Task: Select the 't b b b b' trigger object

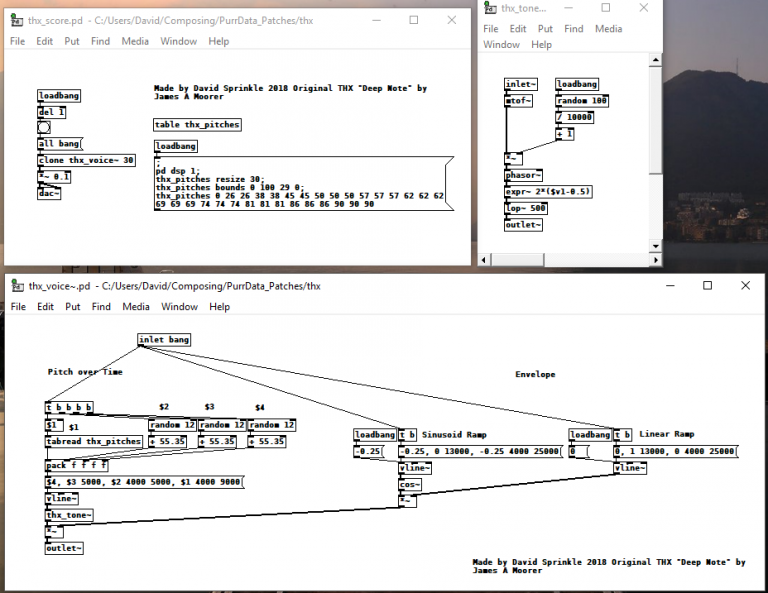Action: [69, 407]
